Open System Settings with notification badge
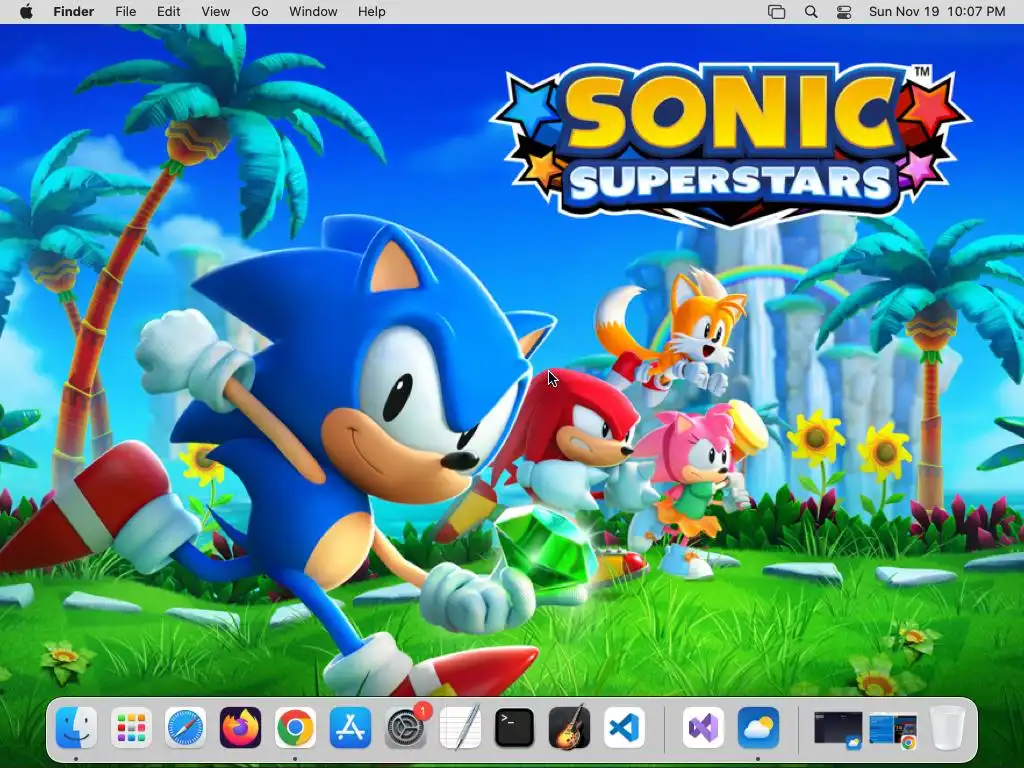1024x768 pixels. click(406, 727)
